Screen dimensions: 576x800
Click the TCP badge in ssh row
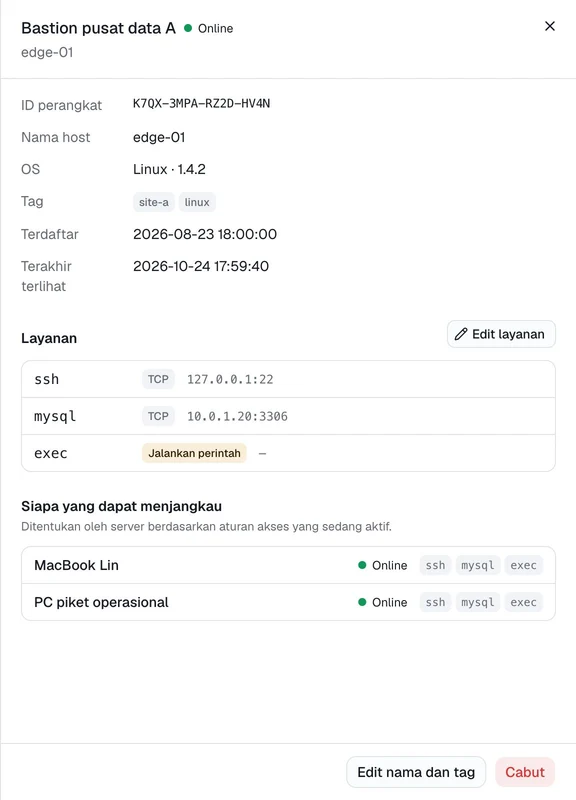158,379
